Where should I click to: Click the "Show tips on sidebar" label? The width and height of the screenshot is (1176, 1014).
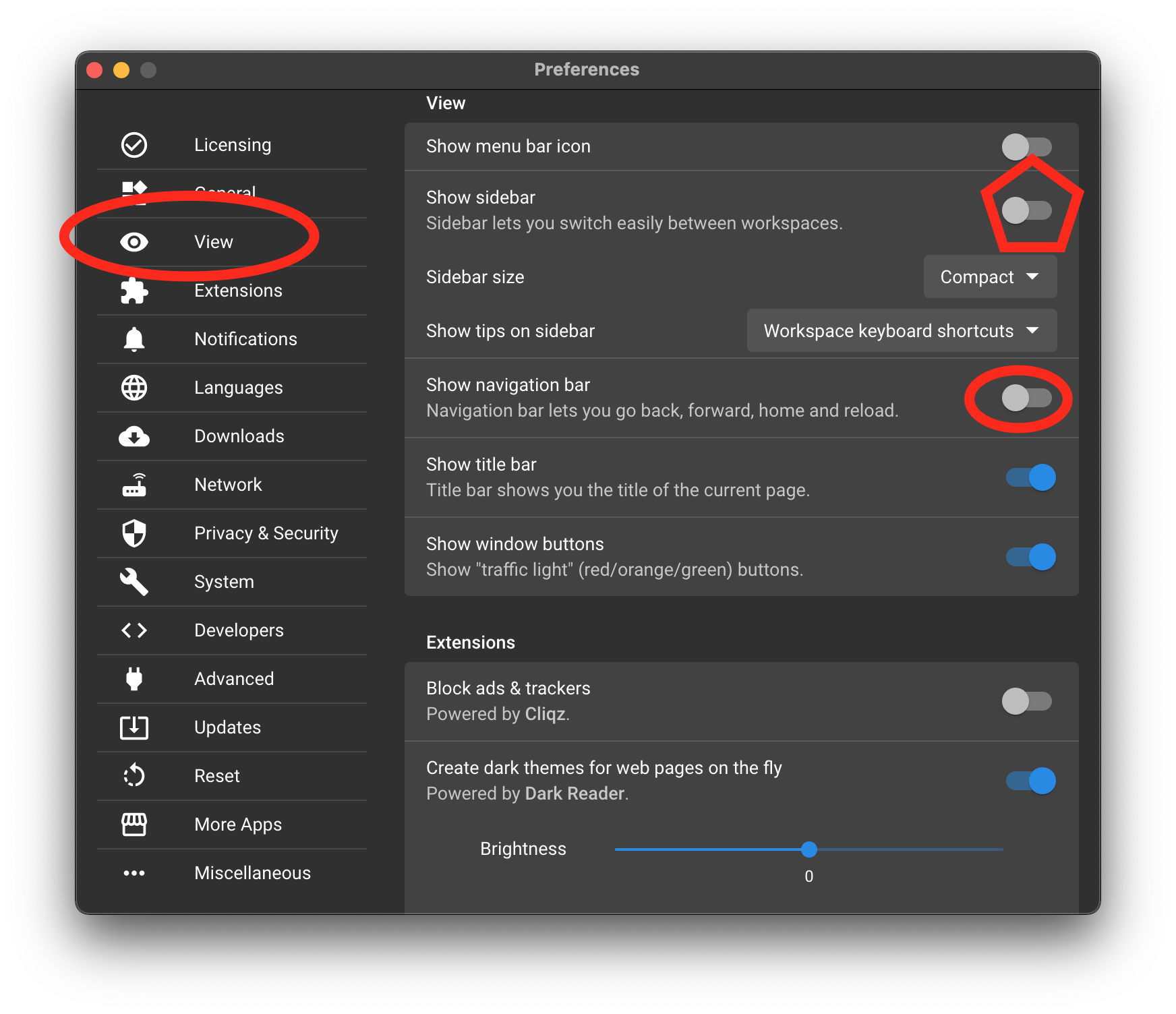coord(510,331)
